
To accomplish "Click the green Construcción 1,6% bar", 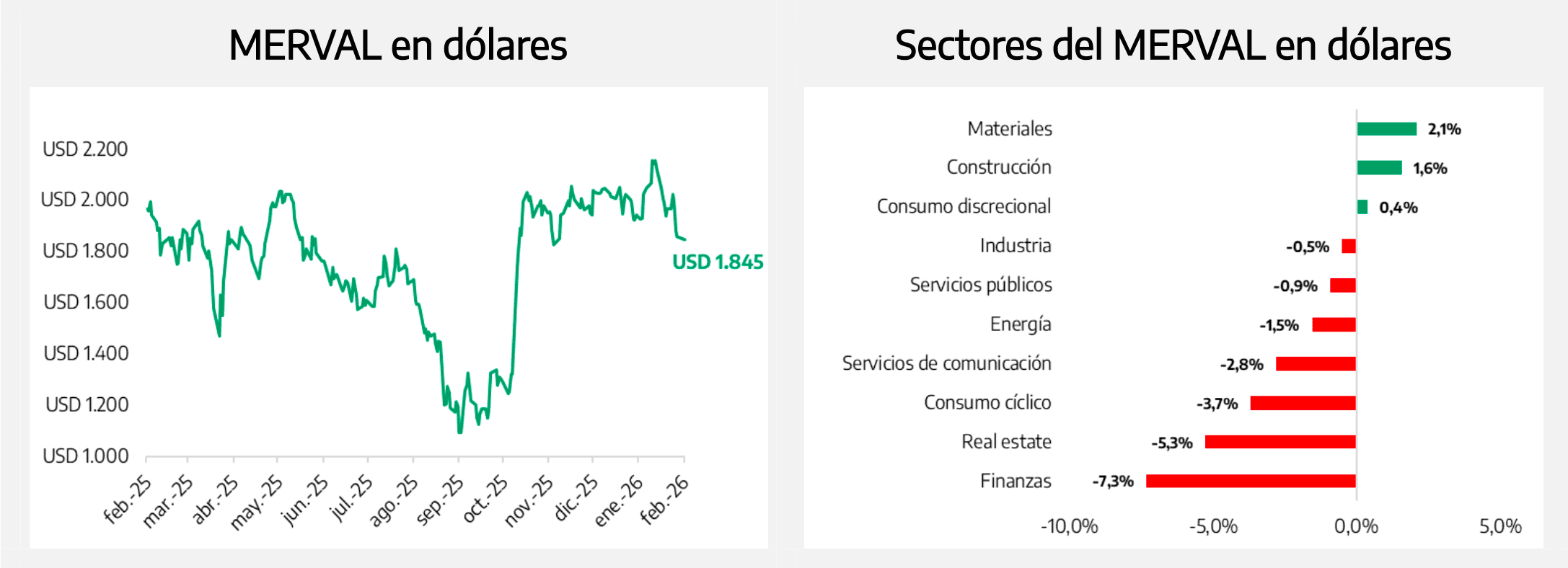I will tap(1379, 168).
